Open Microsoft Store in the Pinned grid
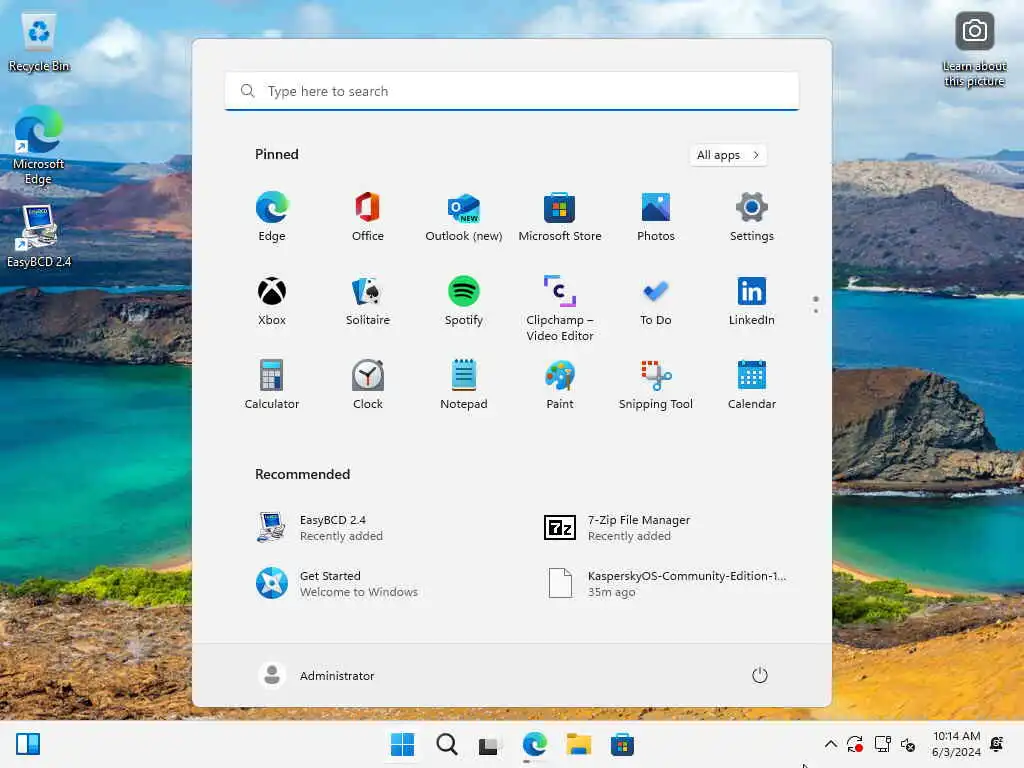The image size is (1024, 768). pyautogui.click(x=560, y=217)
